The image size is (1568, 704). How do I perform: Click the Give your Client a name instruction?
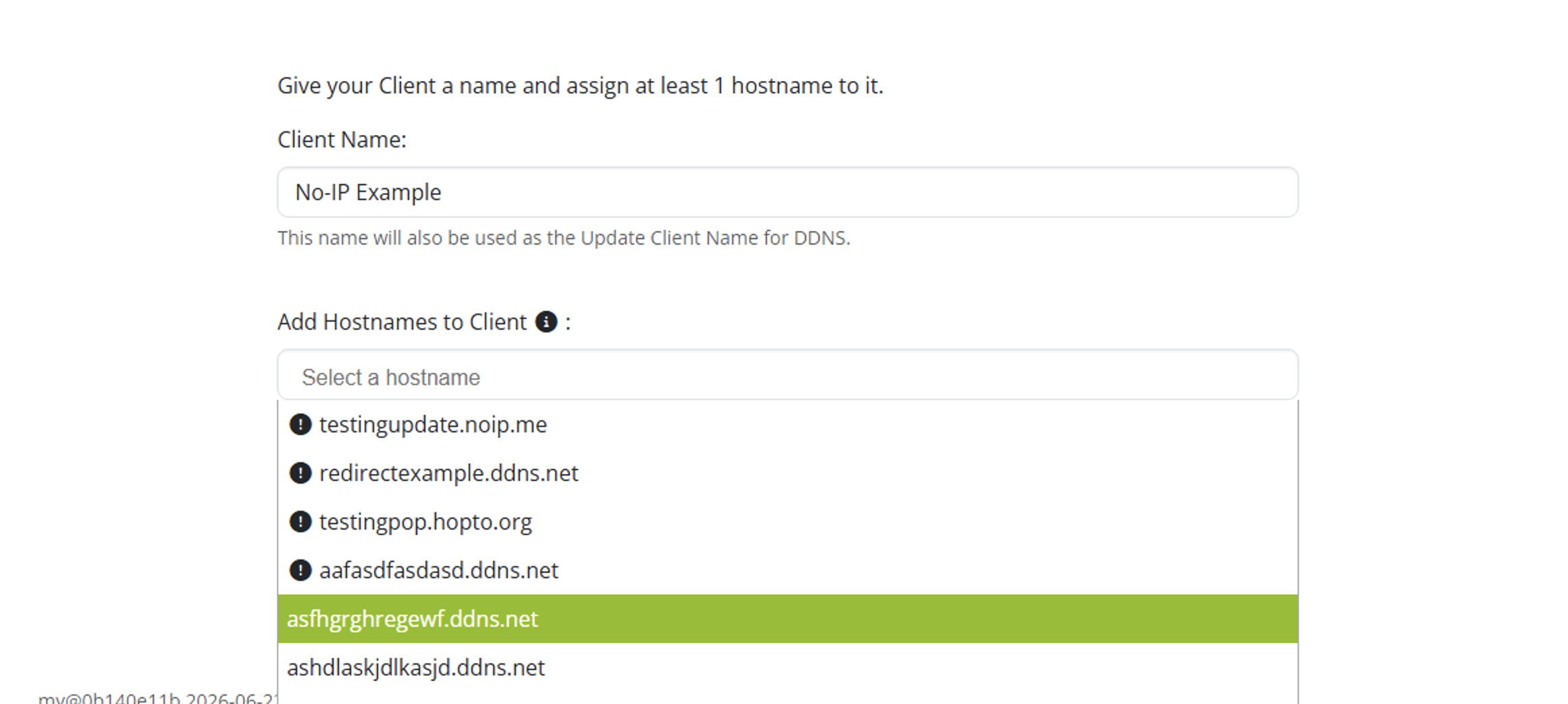pos(580,86)
